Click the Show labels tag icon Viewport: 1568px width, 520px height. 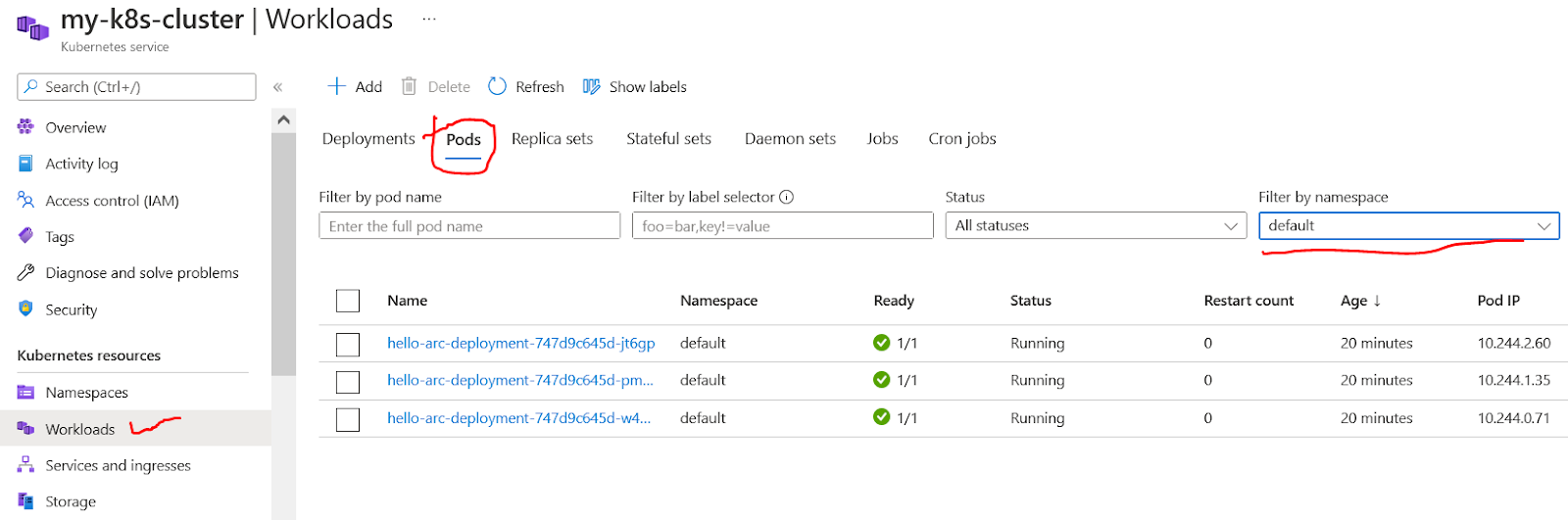point(591,86)
